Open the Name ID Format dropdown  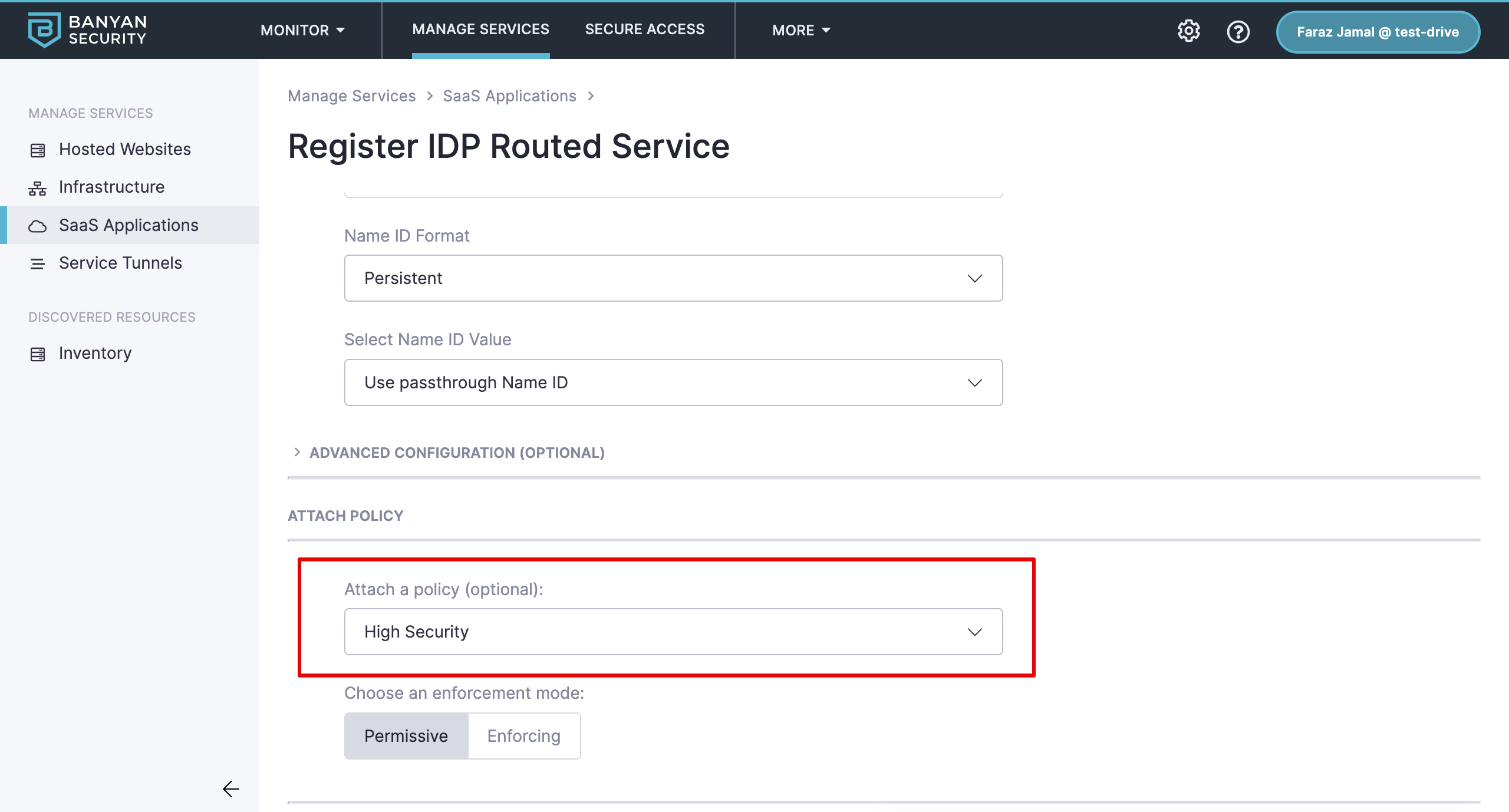coord(673,278)
